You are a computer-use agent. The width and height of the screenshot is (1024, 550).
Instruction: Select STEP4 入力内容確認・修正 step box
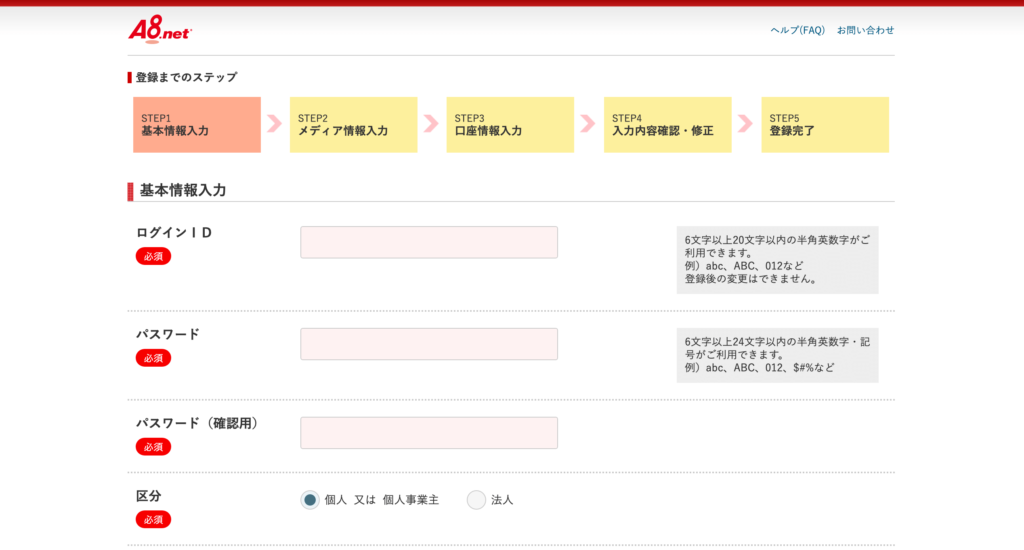coord(667,125)
